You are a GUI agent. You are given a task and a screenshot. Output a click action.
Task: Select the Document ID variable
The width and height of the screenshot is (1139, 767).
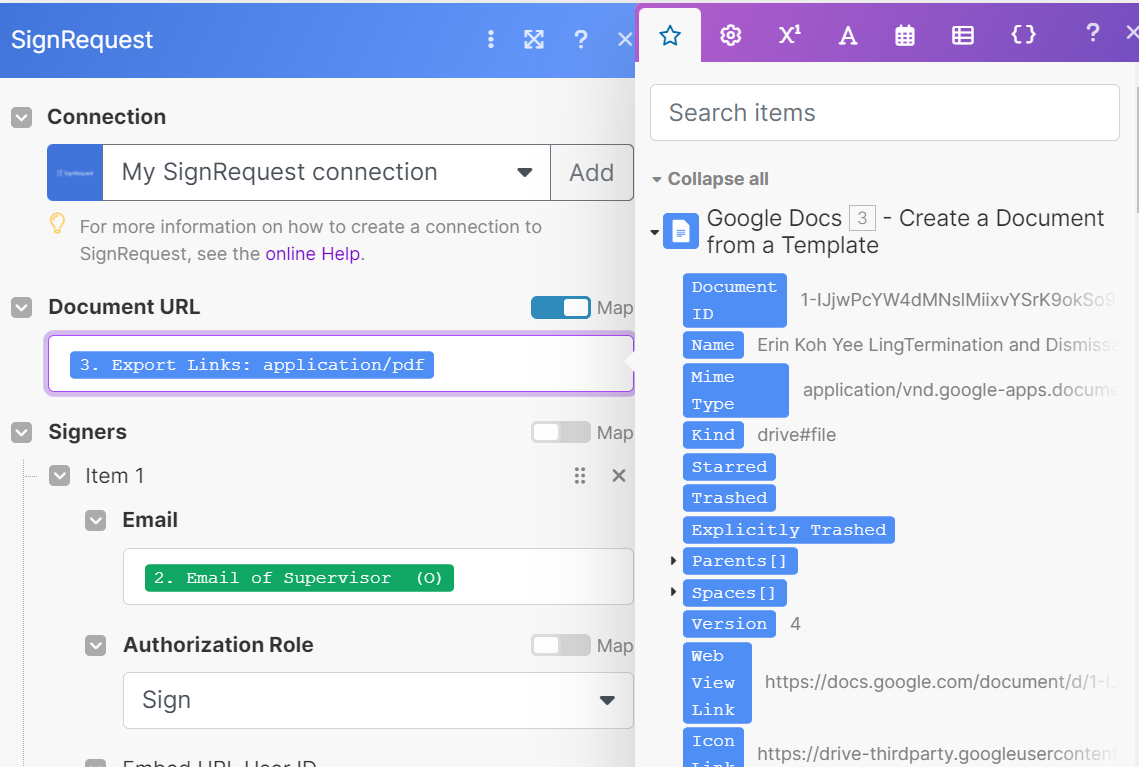tap(734, 300)
